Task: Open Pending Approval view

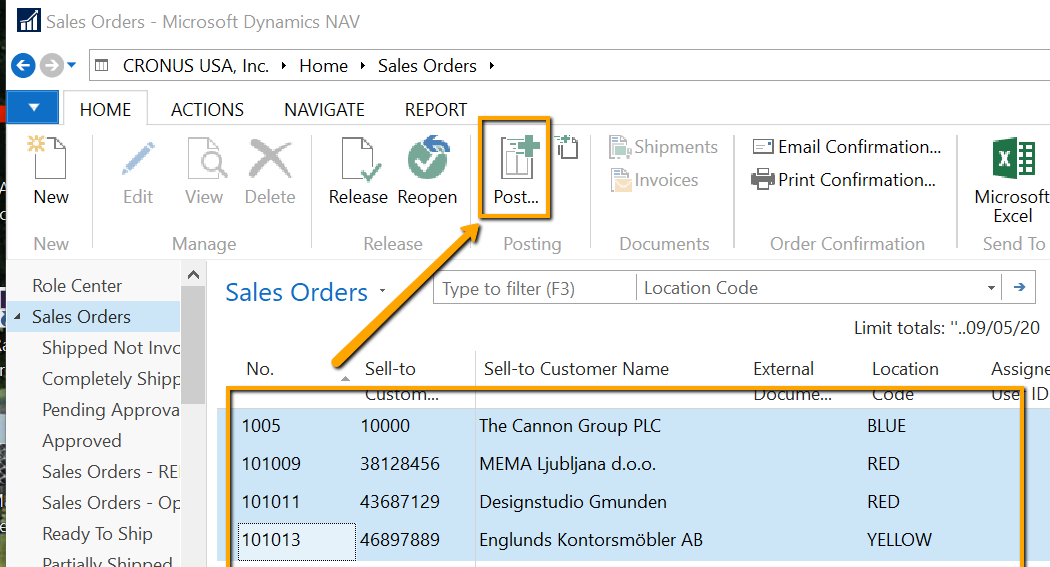Action: tap(110, 410)
